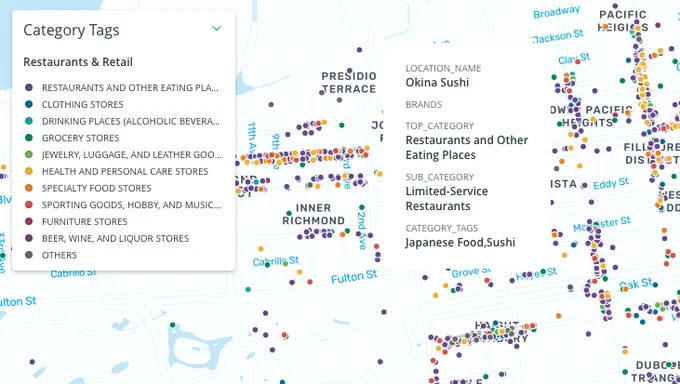Click BEER, WINE, AND LIQUOR STORES label
680x384 pixels.
pos(115,238)
